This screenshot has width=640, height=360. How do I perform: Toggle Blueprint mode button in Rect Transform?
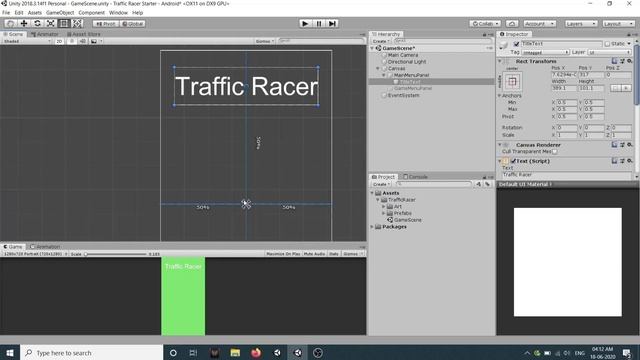pyautogui.click(x=616, y=88)
